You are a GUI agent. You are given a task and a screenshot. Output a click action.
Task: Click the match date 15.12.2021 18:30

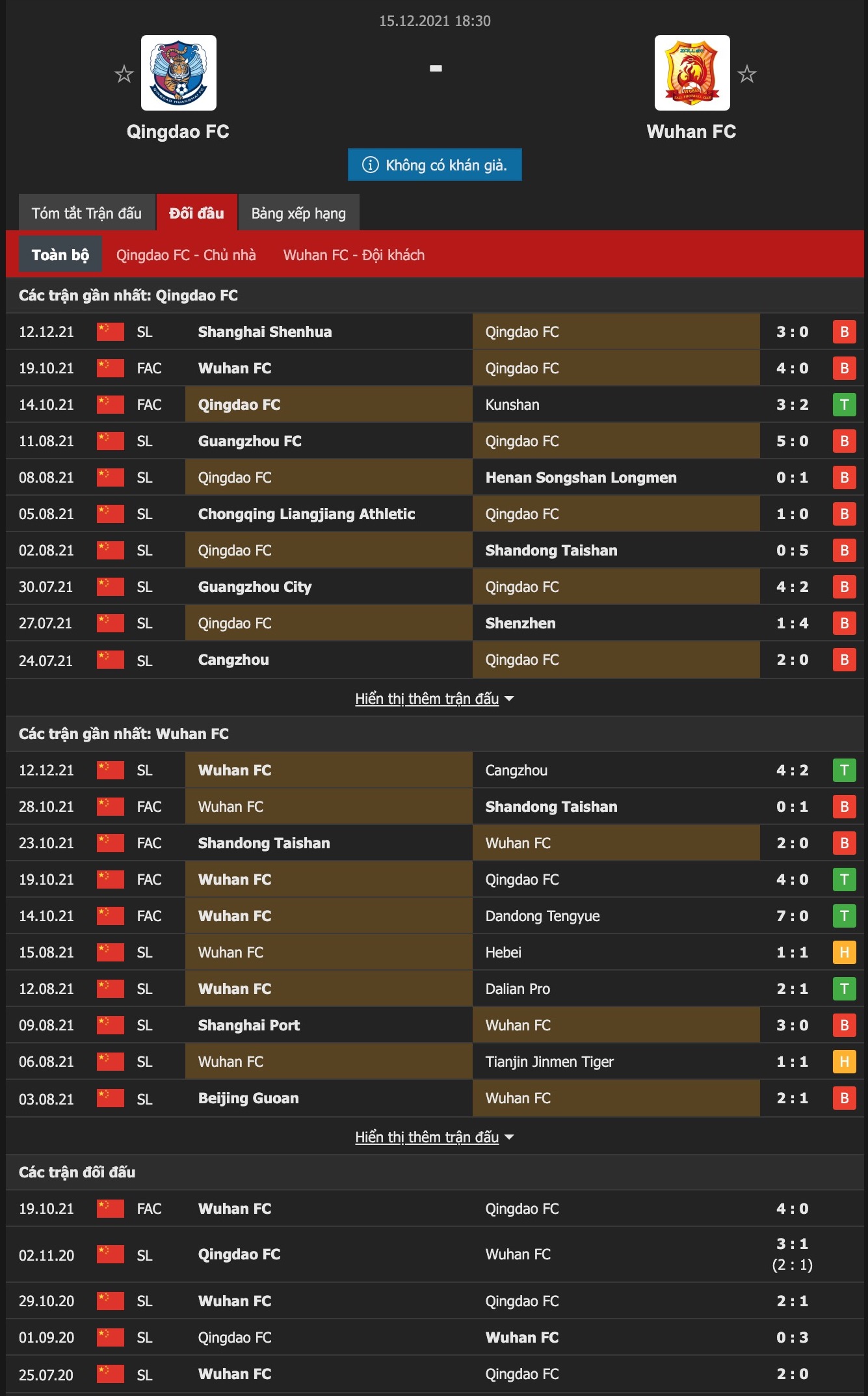point(435,21)
